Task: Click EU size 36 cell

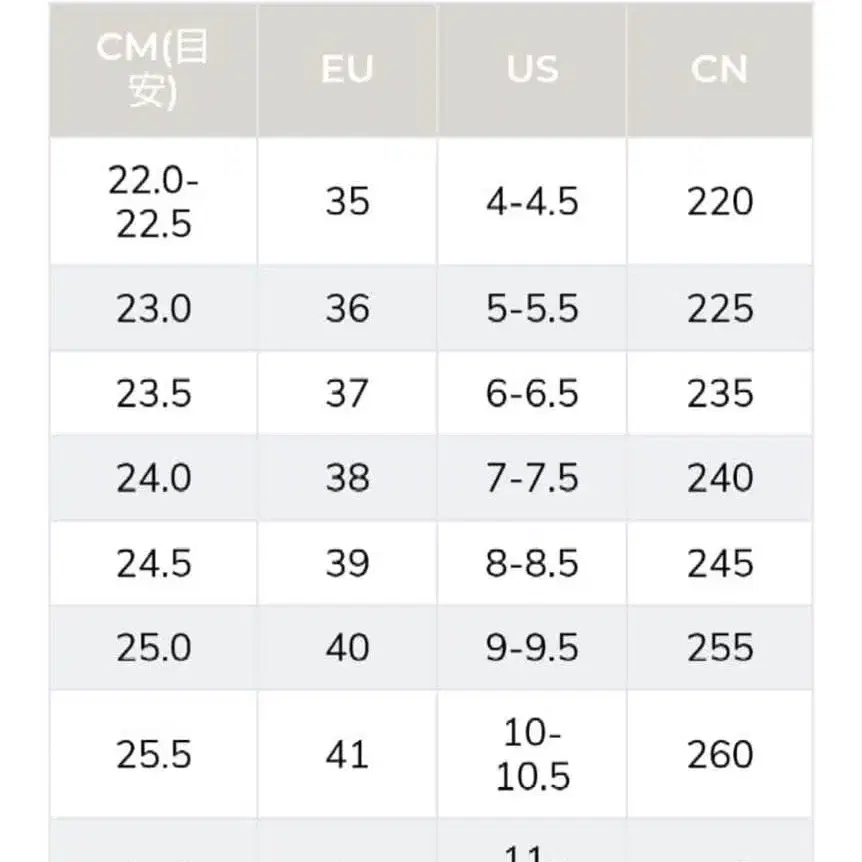Action: [x=347, y=308]
